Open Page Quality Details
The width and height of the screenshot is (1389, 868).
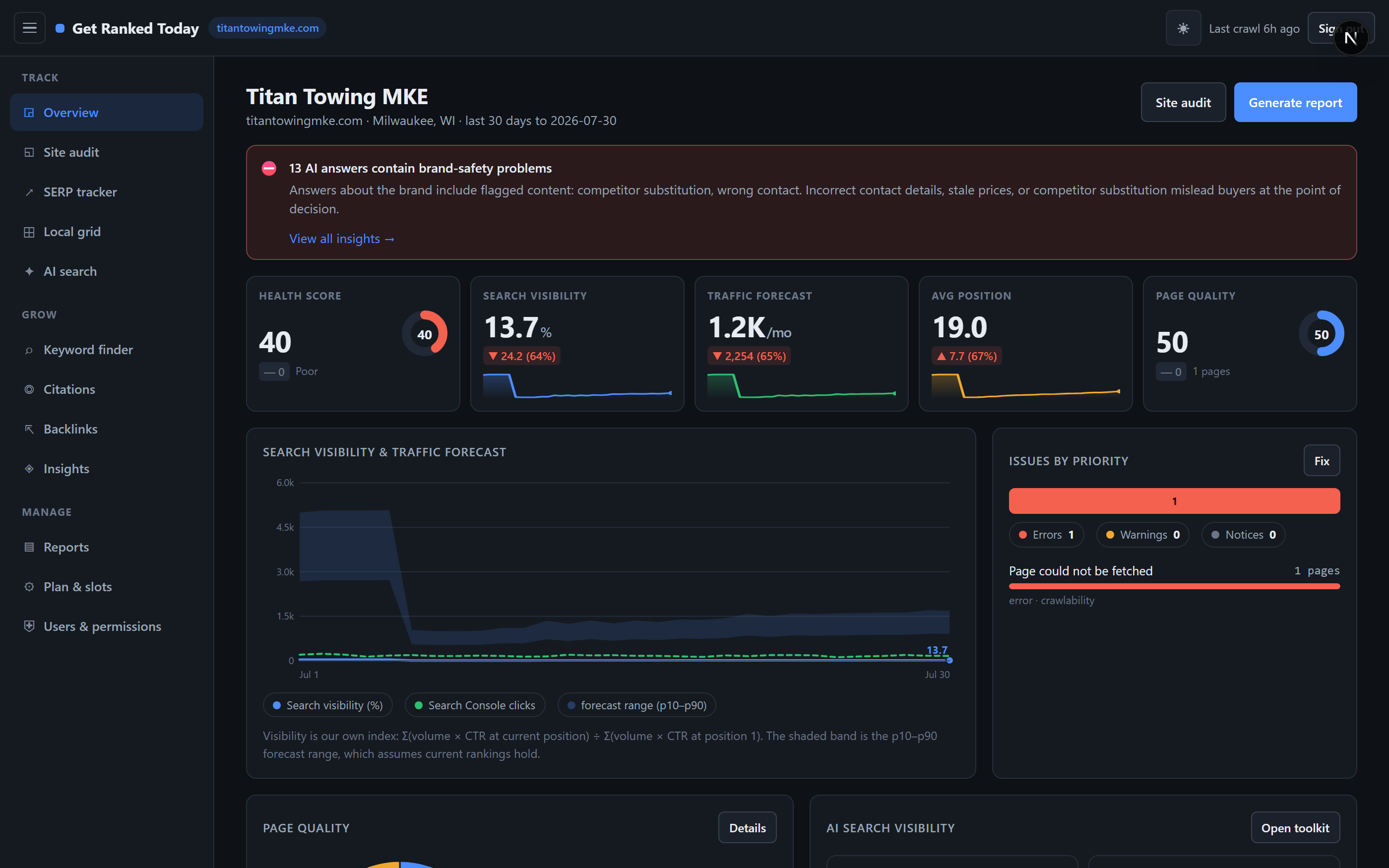(x=747, y=827)
